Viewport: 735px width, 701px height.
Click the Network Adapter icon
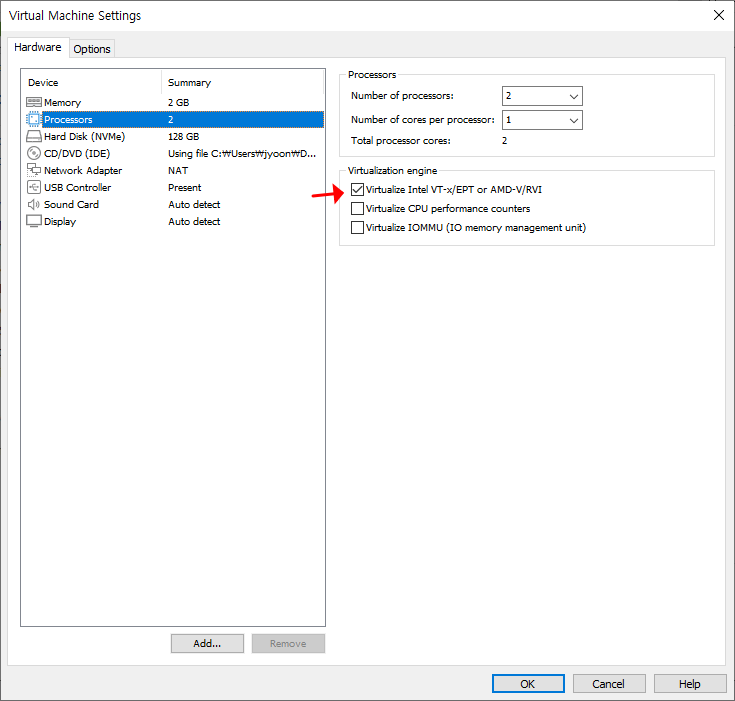click(x=34, y=170)
